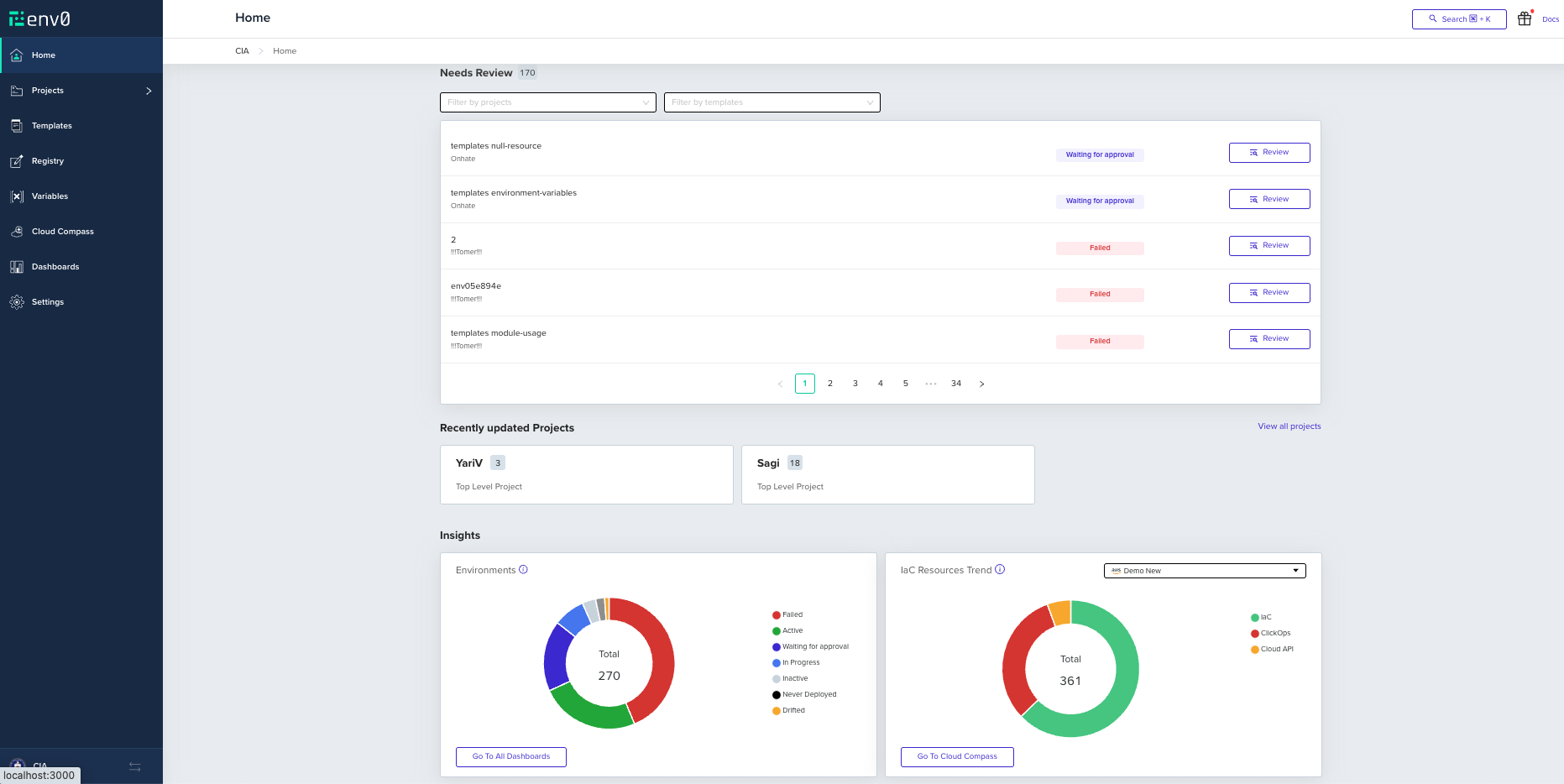Review the templates null-resource environment
The width and height of the screenshot is (1564, 784).
coord(1269,153)
